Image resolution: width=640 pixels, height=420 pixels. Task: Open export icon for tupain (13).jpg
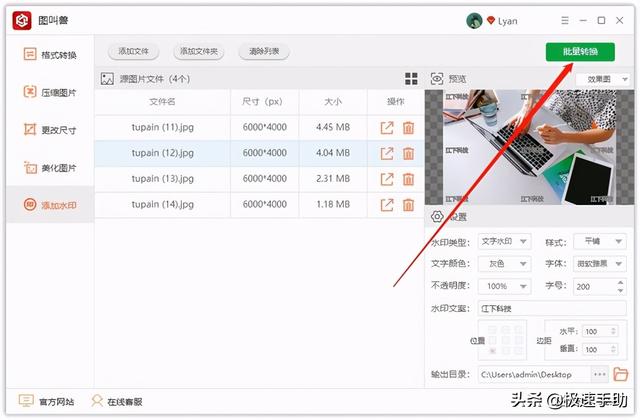(x=387, y=179)
